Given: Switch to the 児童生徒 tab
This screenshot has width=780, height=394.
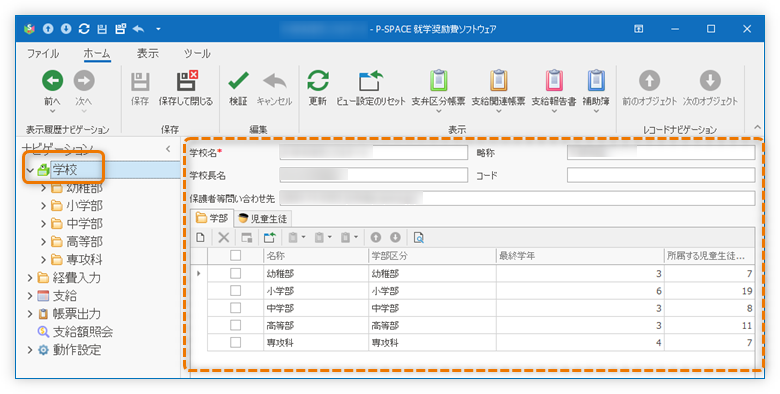Looking at the screenshot, I should click(262, 218).
